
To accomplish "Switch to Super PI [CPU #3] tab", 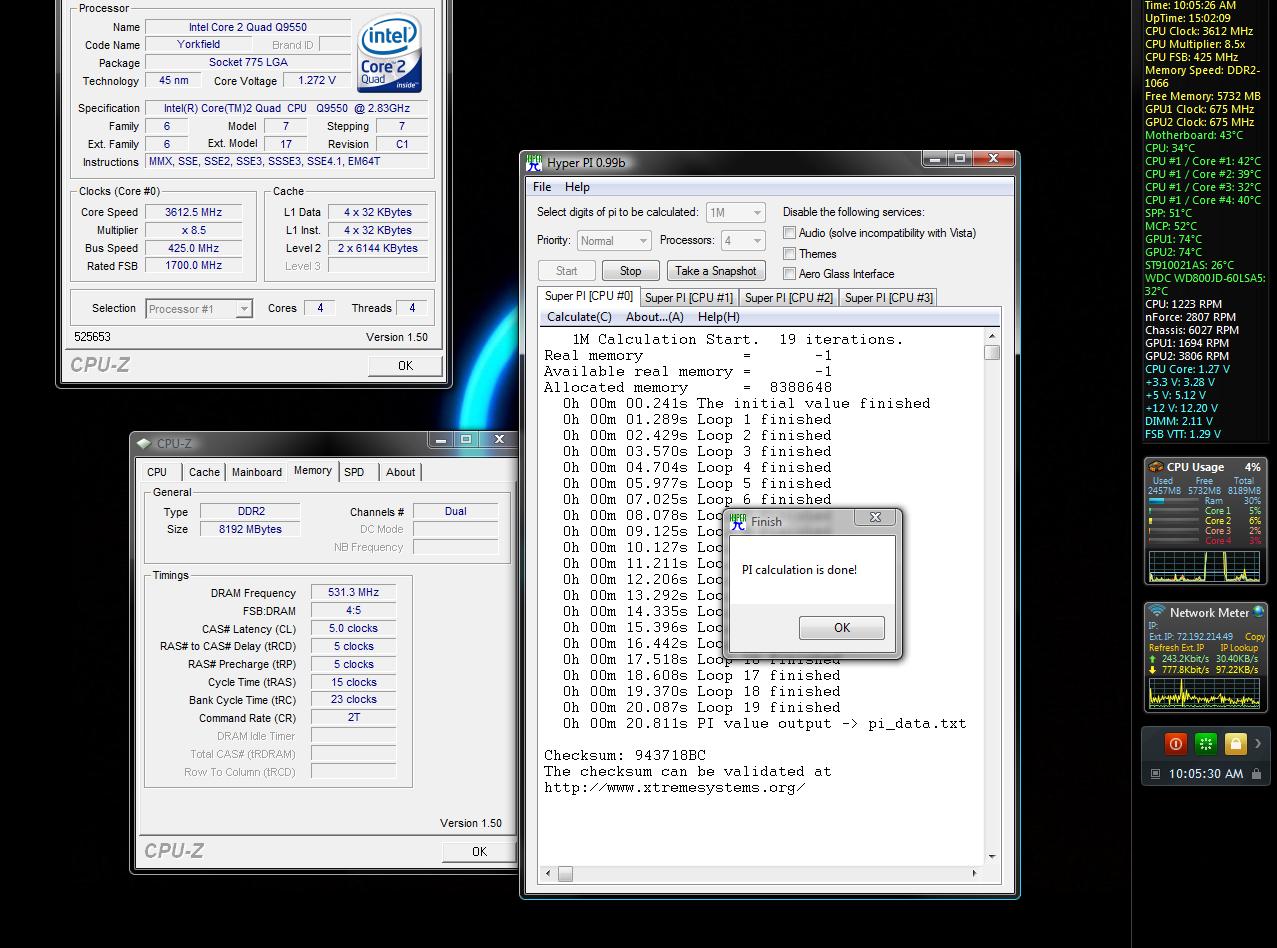I will [x=888, y=297].
